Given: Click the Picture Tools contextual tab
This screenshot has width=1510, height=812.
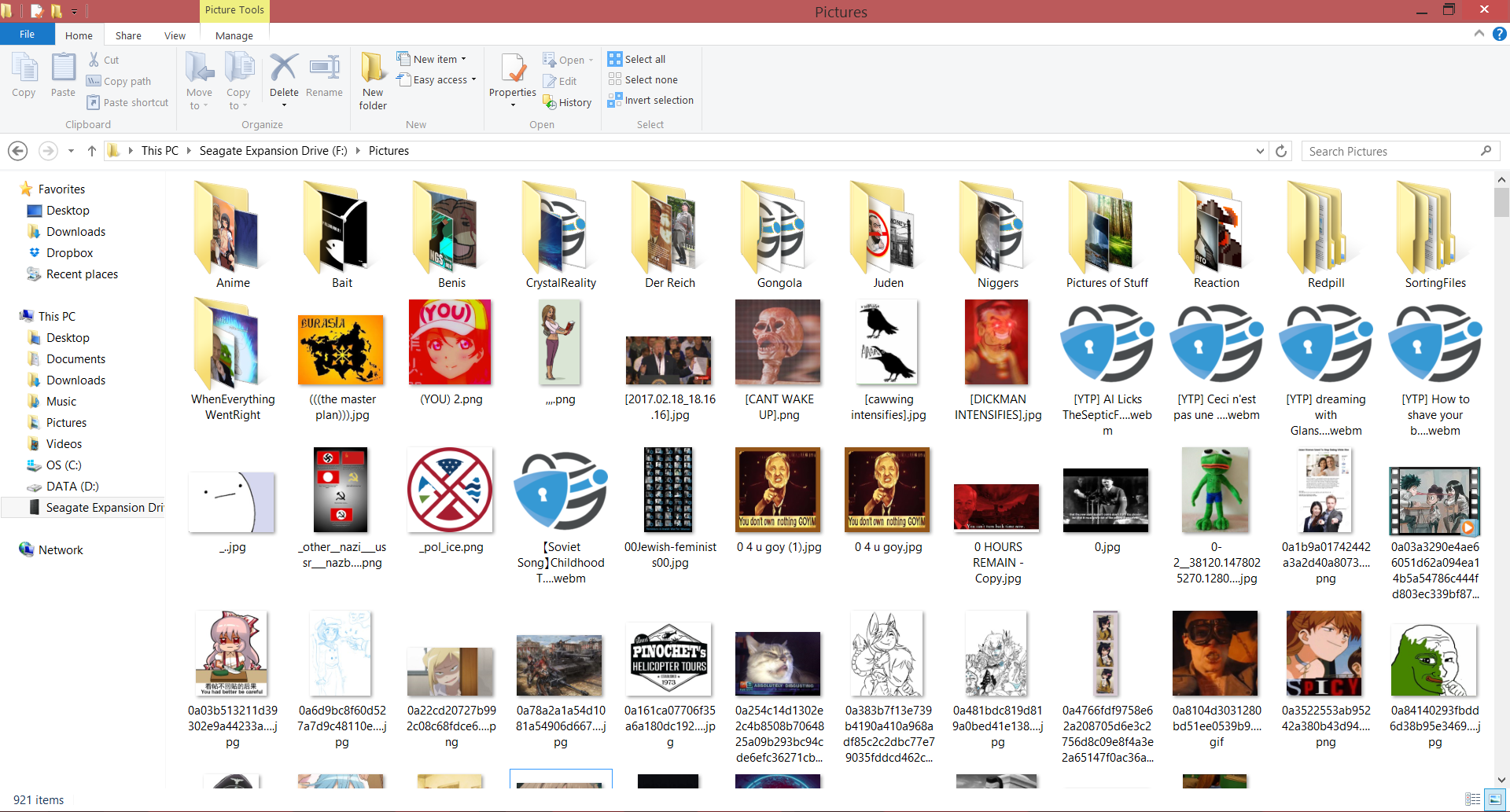Looking at the screenshot, I should click(234, 10).
